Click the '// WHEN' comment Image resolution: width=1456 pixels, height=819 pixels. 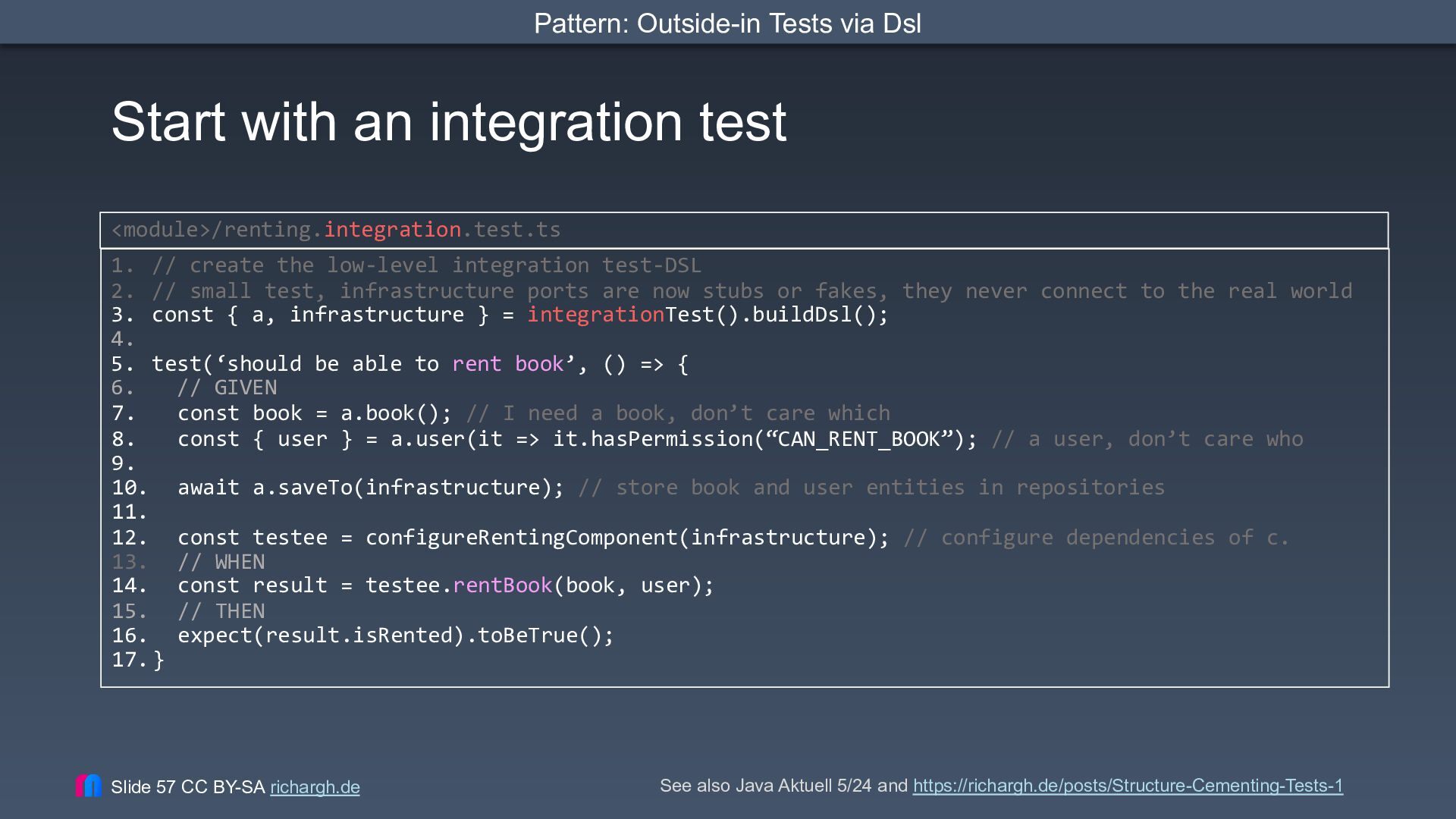point(221,562)
